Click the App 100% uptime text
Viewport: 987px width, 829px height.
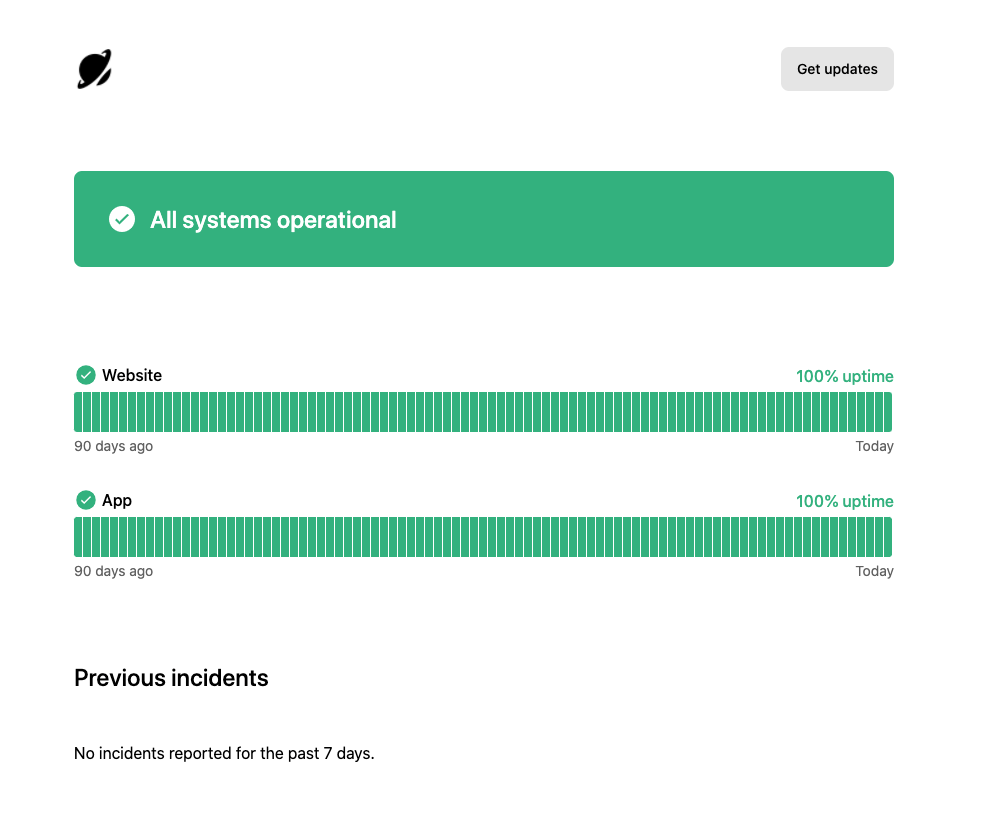click(x=845, y=502)
